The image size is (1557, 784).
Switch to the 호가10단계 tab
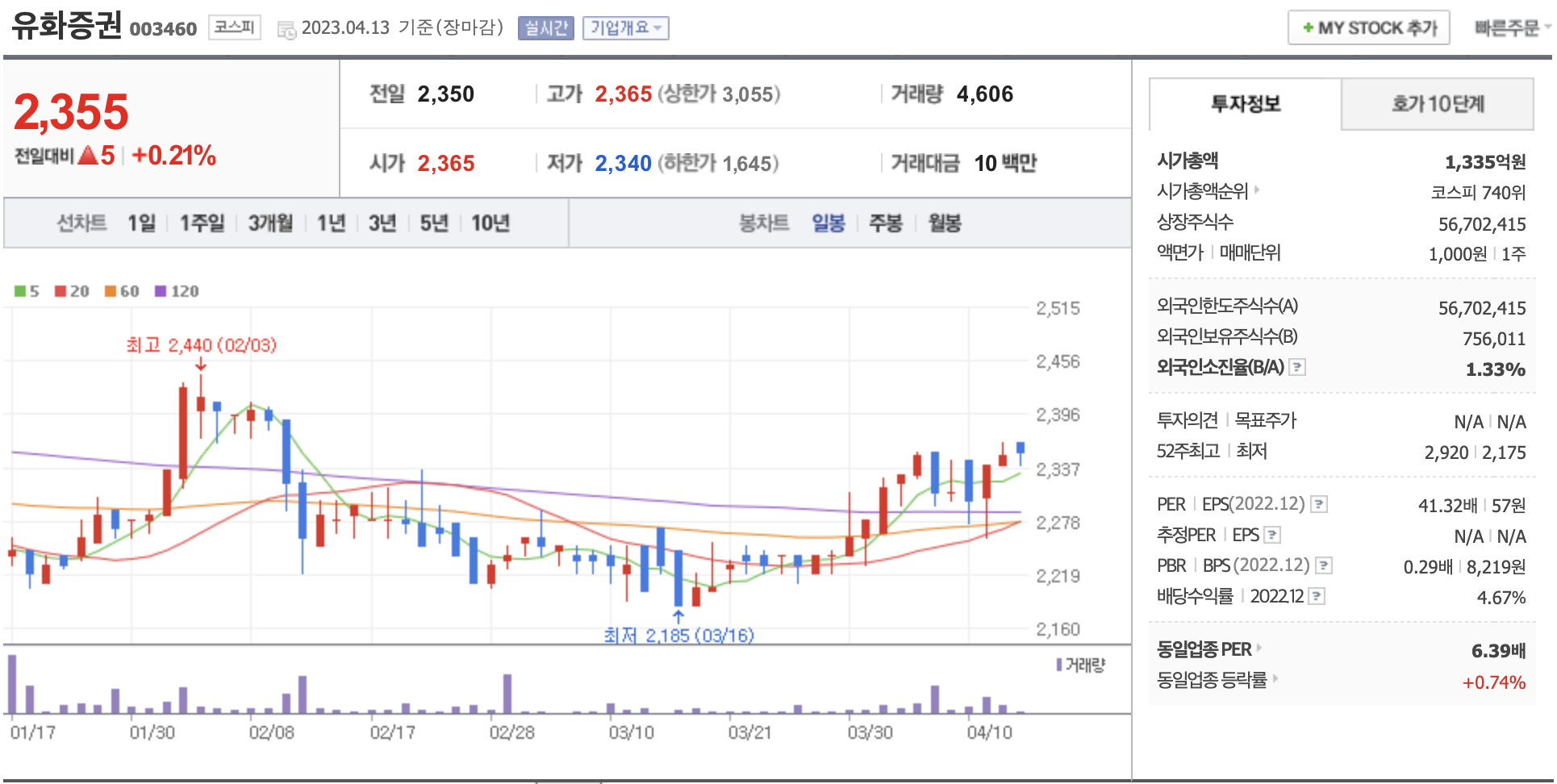1437,104
